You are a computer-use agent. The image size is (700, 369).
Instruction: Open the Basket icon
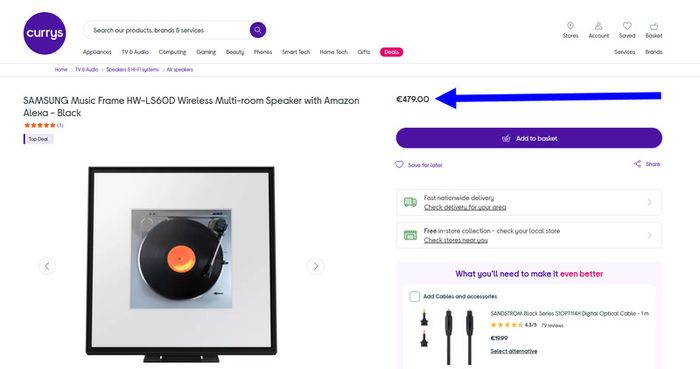pyautogui.click(x=654, y=26)
